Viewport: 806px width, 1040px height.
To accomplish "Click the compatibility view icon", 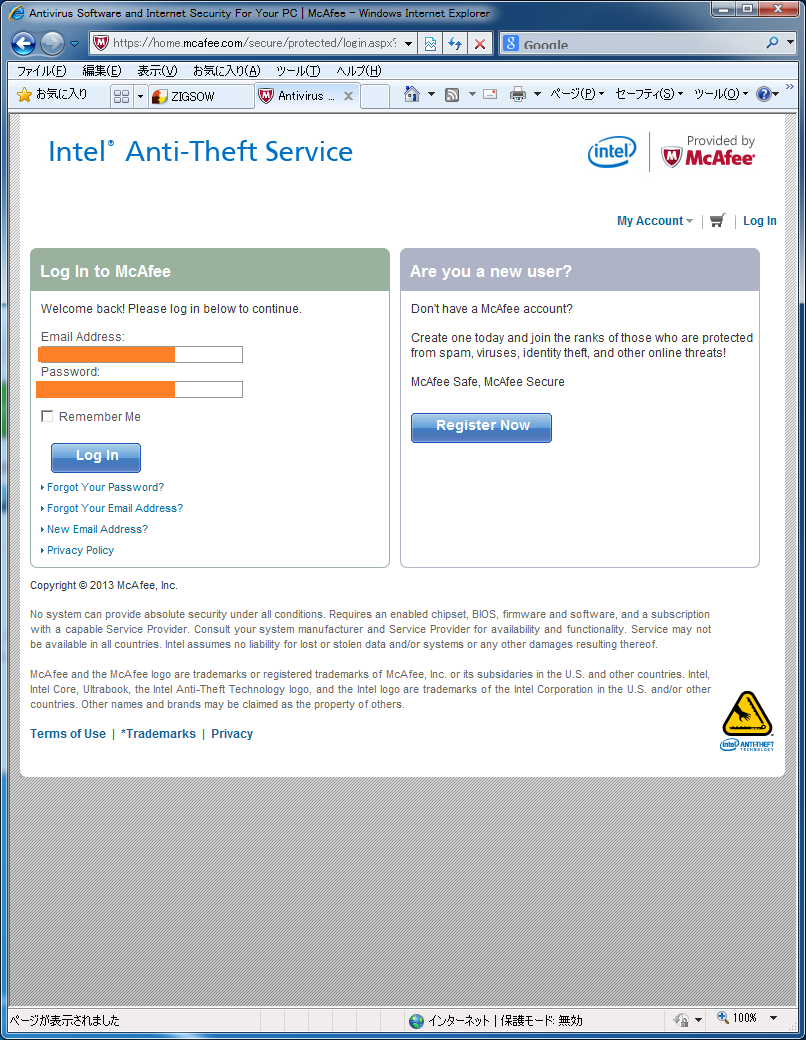I will pos(430,44).
